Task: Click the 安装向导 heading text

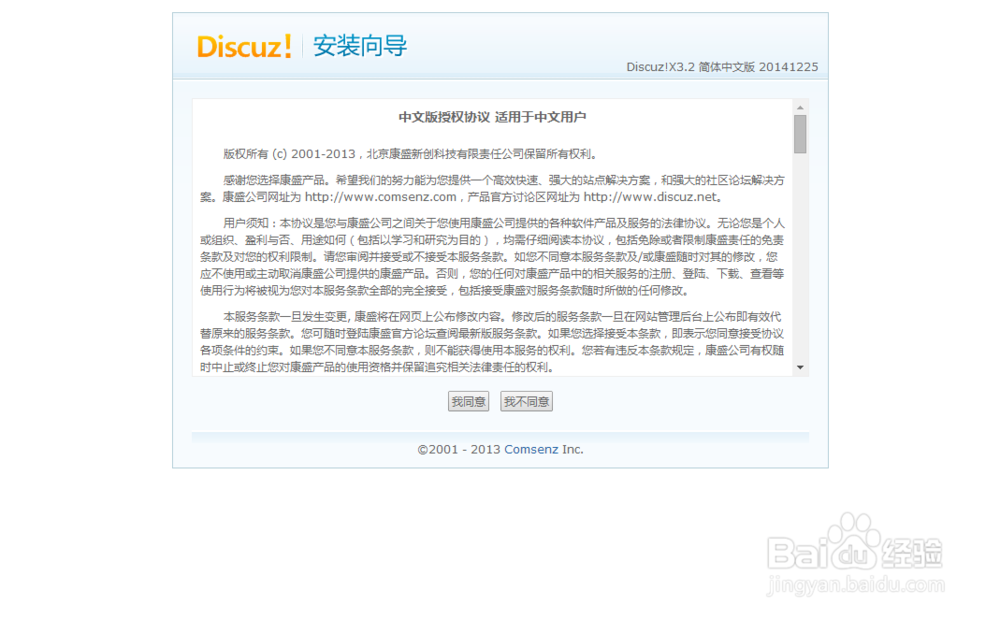Action: (x=360, y=46)
